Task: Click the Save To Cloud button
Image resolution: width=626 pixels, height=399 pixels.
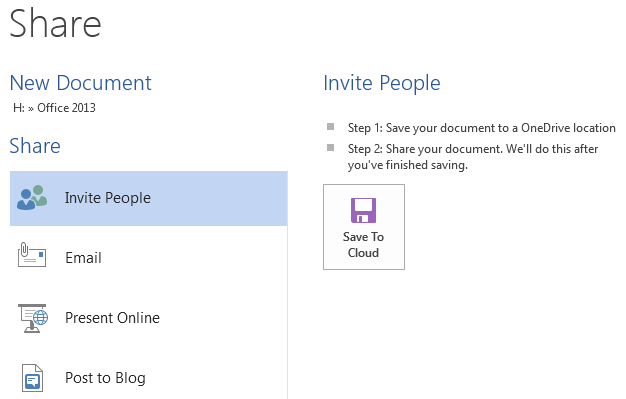Action: tap(364, 227)
